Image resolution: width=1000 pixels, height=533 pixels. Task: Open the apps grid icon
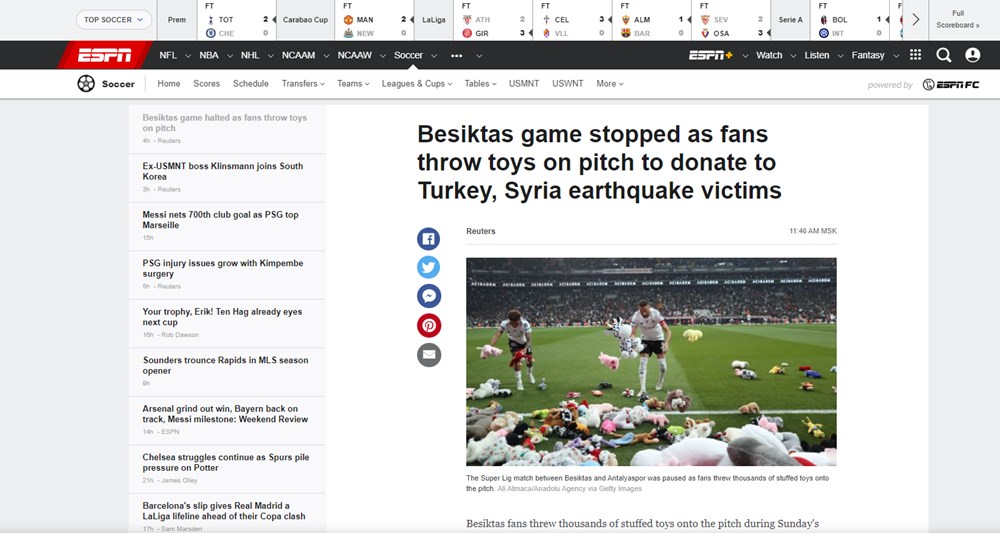click(915, 55)
